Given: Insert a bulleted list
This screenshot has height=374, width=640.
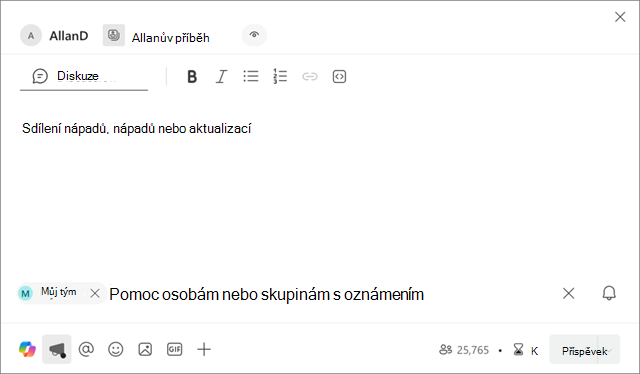Looking at the screenshot, I should [251, 76].
